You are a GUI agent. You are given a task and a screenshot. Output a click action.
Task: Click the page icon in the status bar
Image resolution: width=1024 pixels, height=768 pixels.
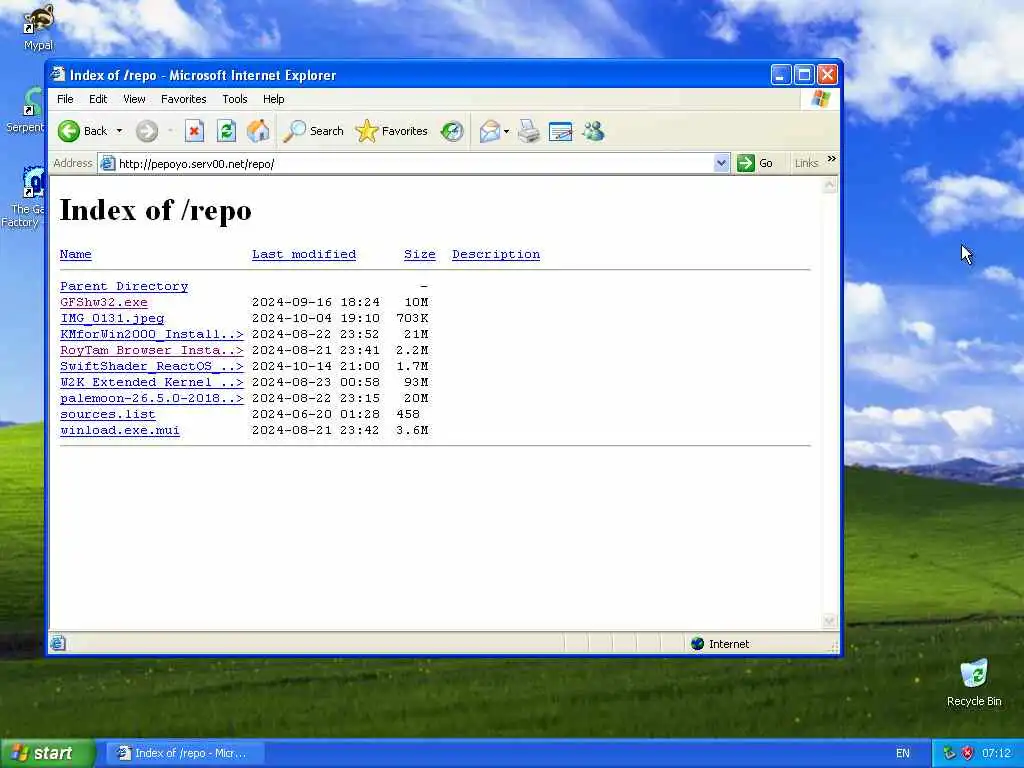point(58,643)
